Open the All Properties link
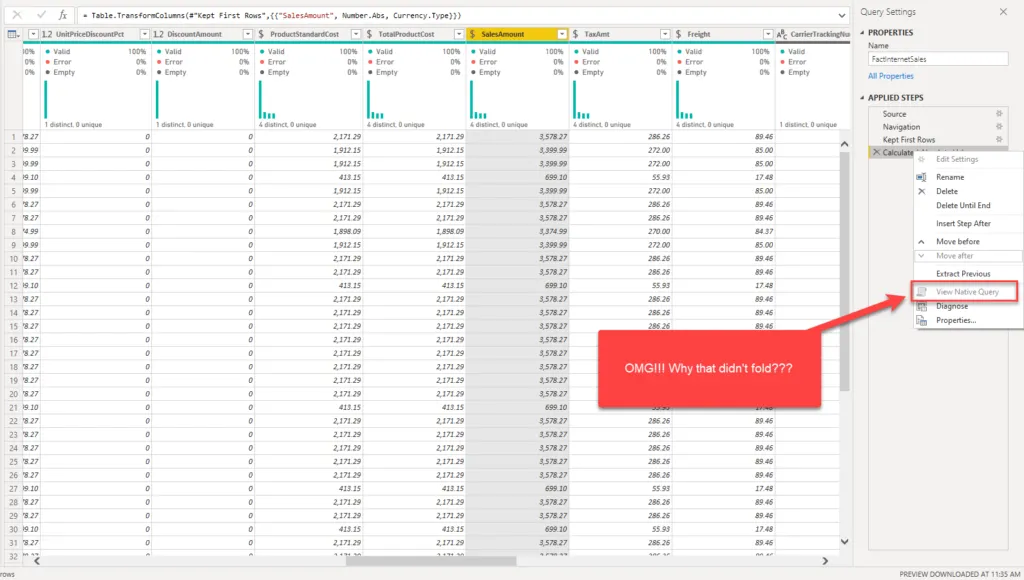The height and width of the screenshot is (580, 1024). [x=891, y=76]
